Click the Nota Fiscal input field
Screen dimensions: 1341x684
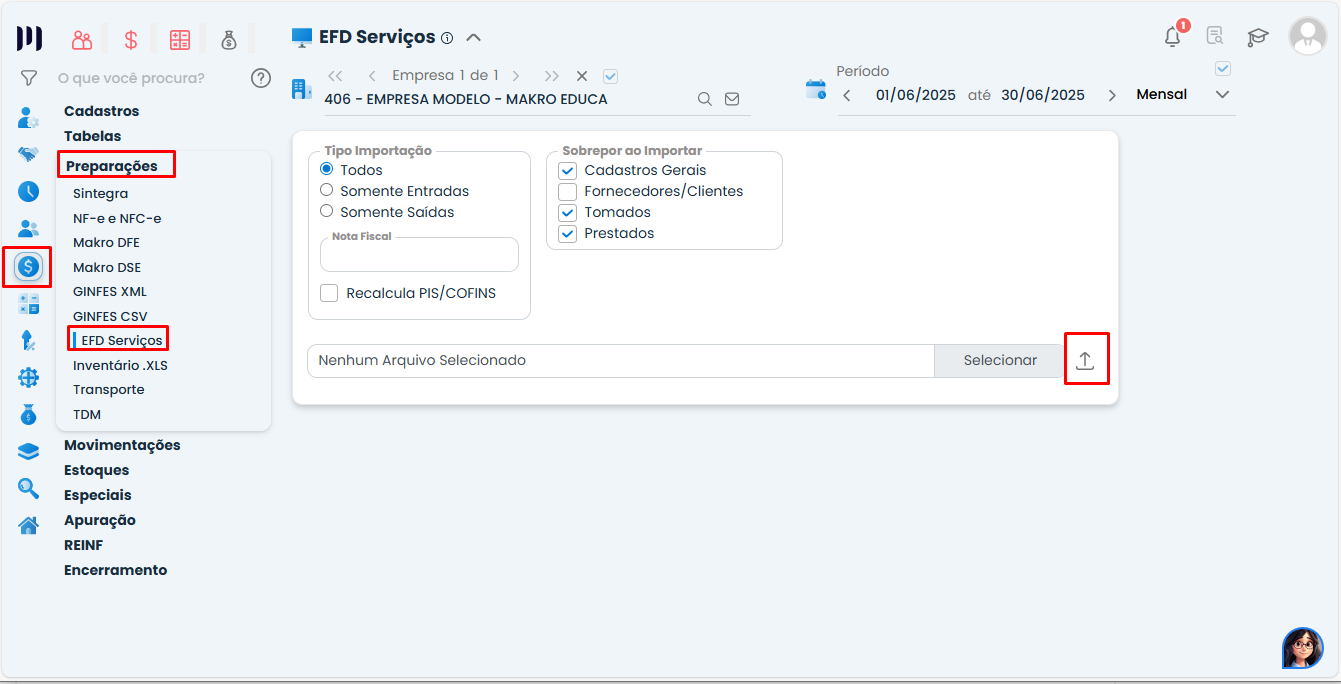(419, 257)
